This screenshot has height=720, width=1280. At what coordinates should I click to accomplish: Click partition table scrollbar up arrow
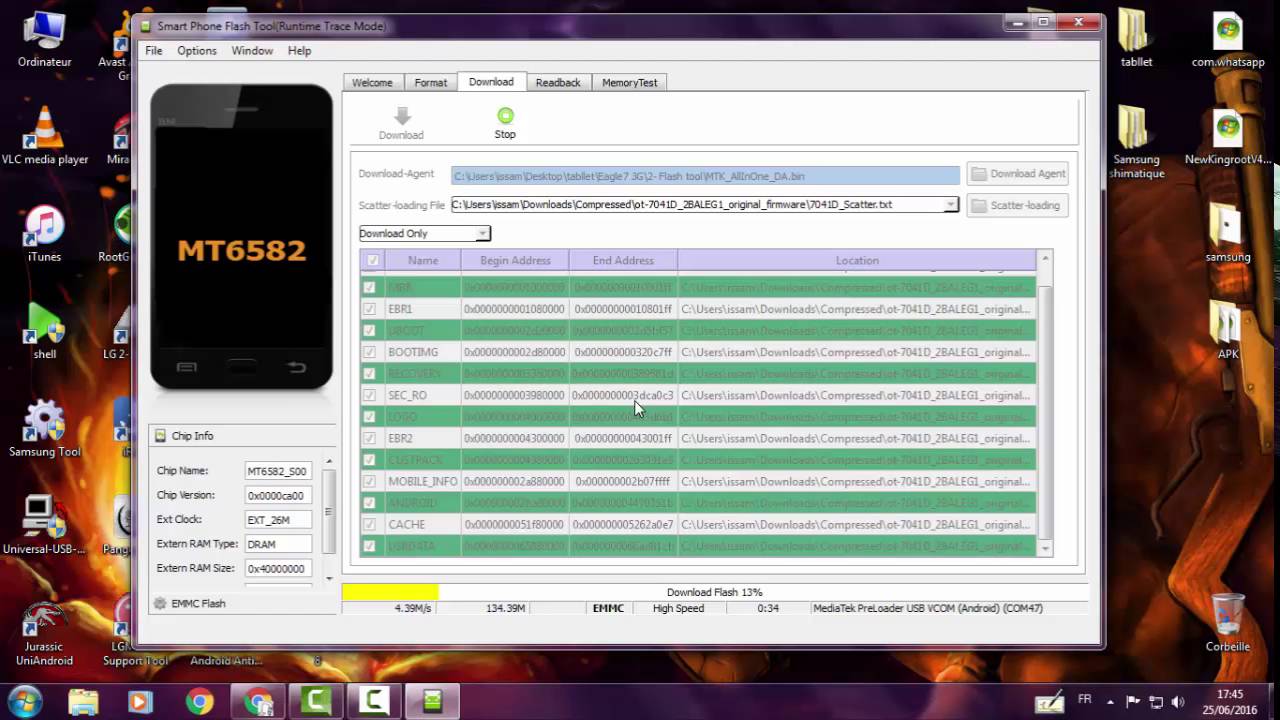[x=1045, y=259]
